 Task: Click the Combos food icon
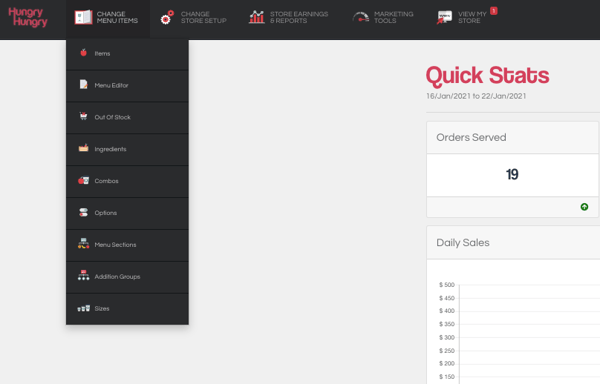(83, 180)
